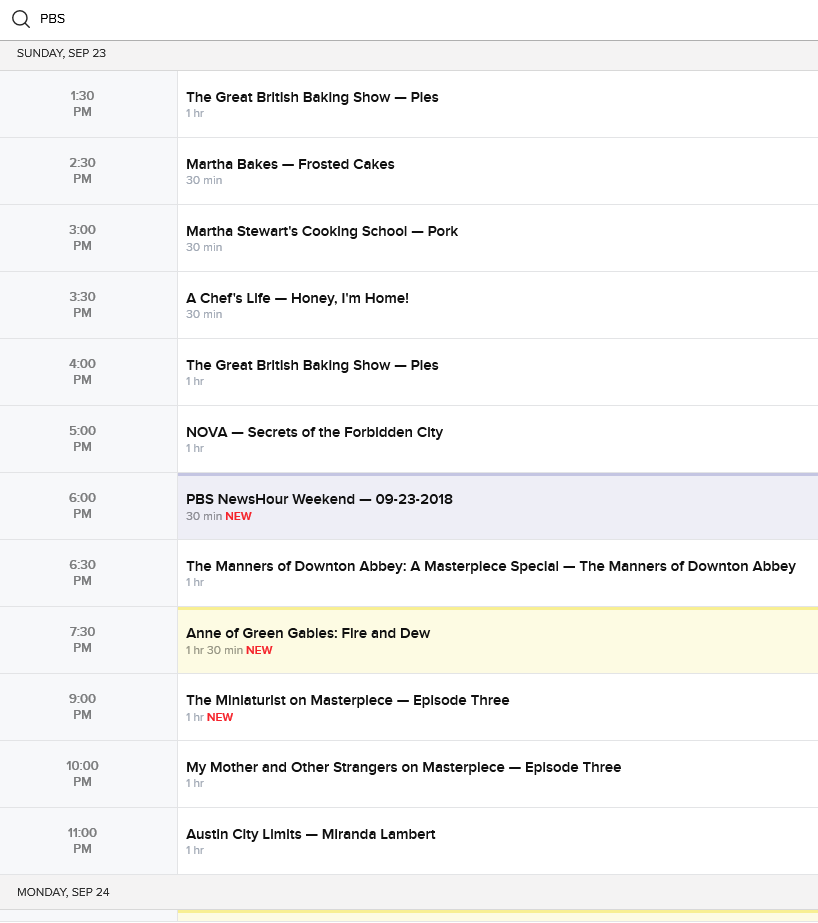Click the 11:00 PM time slot cell

[83, 841]
